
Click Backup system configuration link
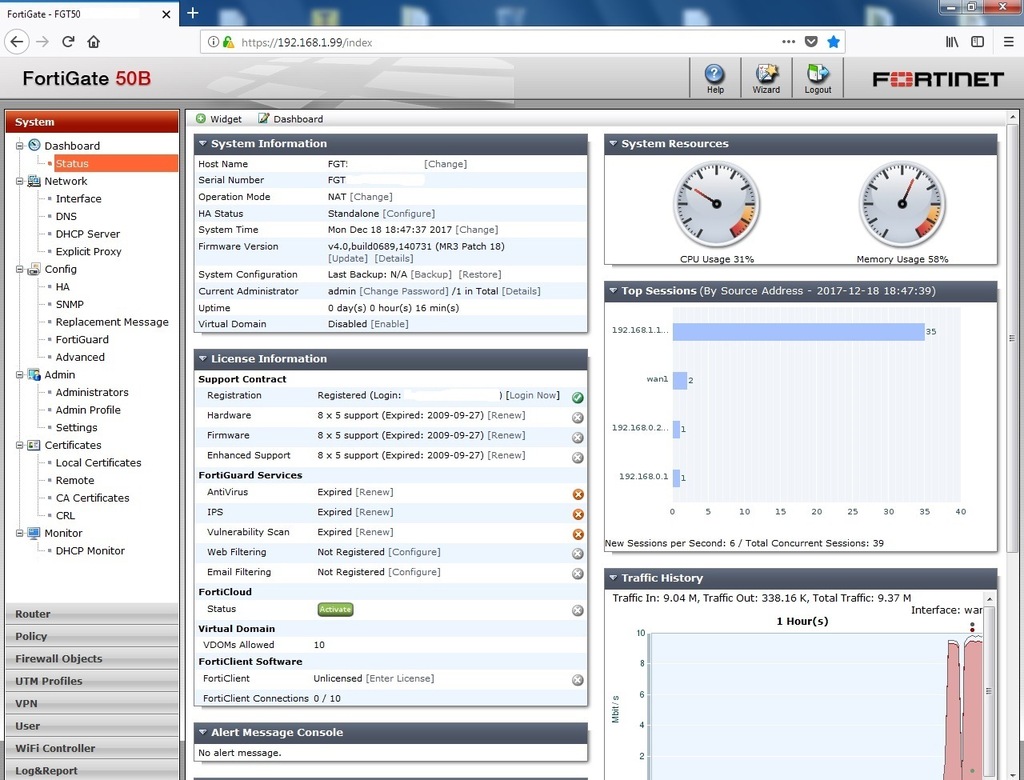point(431,274)
